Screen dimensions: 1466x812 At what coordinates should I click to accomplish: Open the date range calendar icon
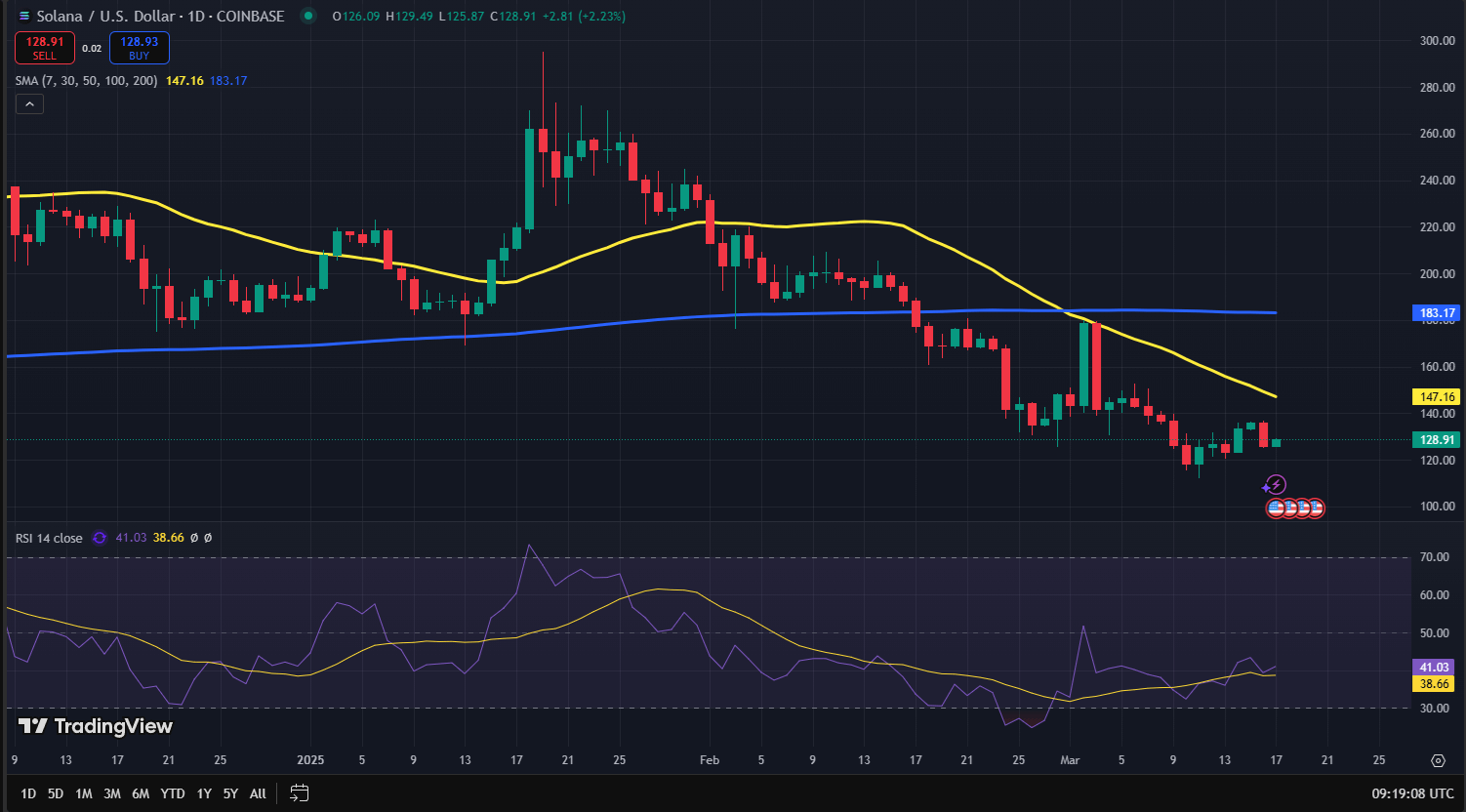[x=300, y=793]
